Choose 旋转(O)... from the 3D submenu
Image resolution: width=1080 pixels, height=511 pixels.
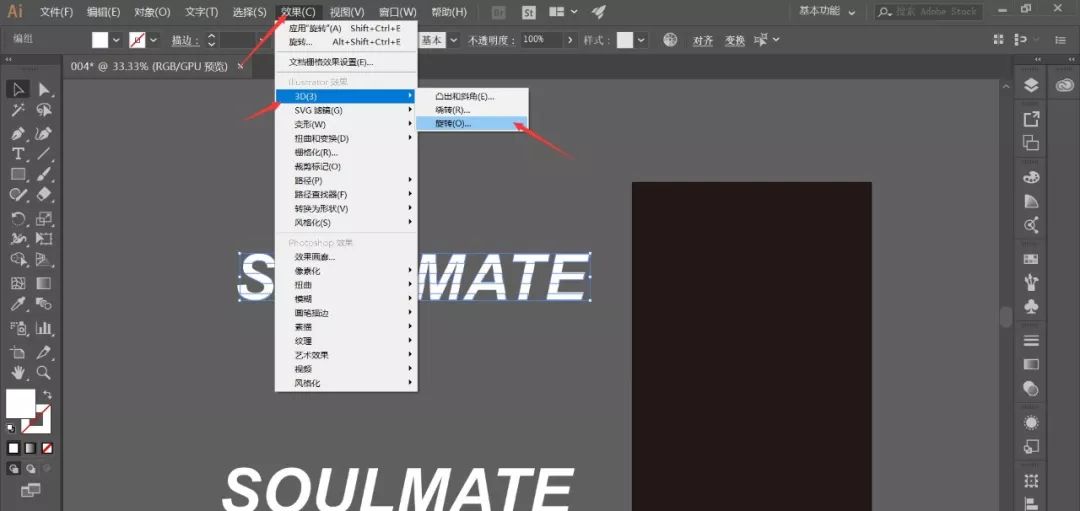click(453, 124)
